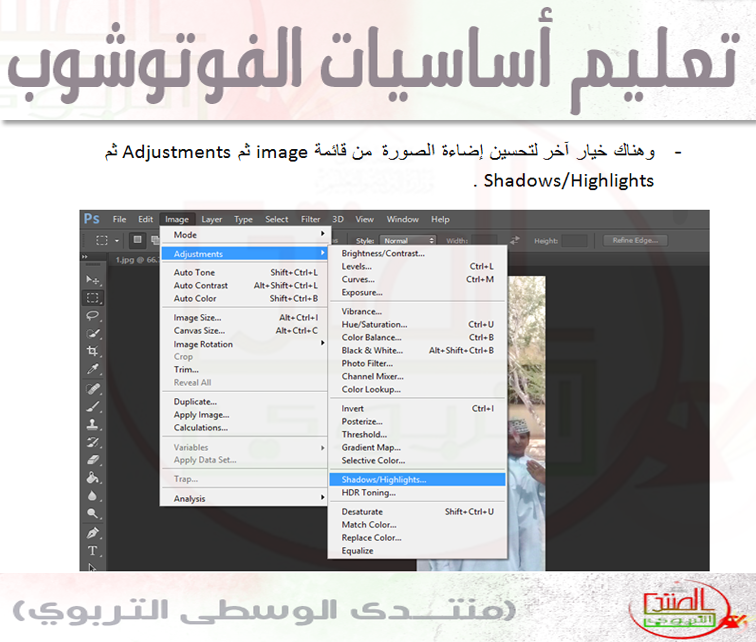Choose Auto Tone command
The height and width of the screenshot is (642, 756).
point(244,272)
